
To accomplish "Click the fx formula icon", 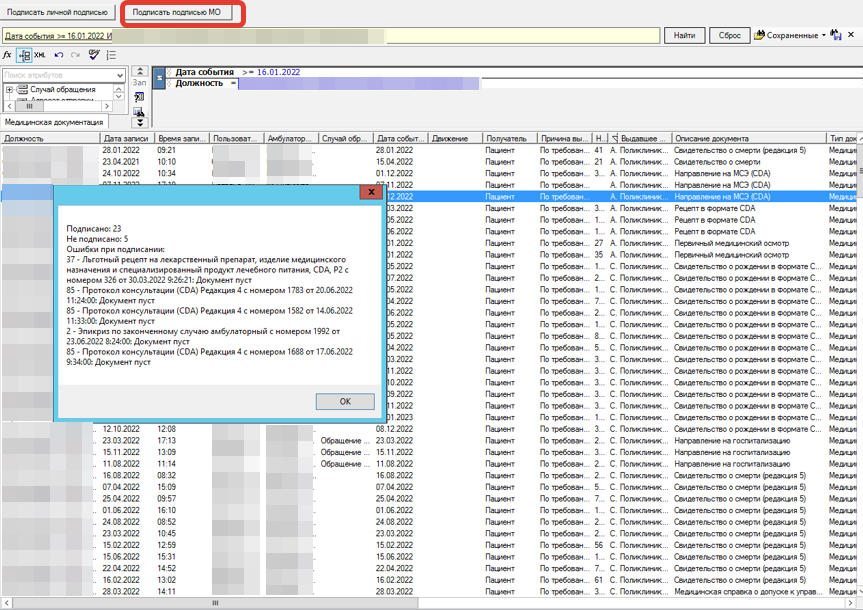I will [7, 55].
